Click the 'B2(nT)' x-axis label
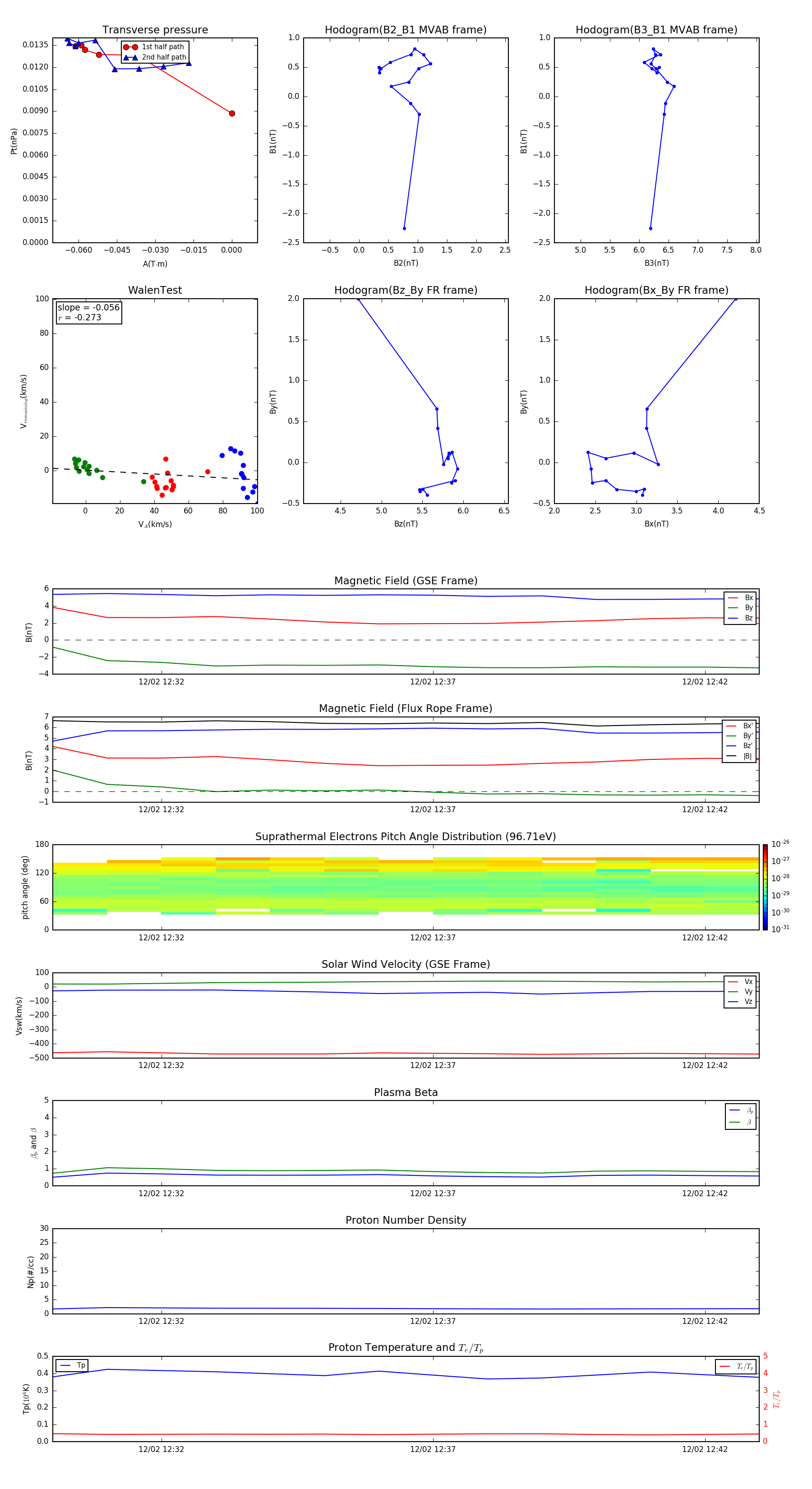Screen dimensions: 812x1489 406,263
